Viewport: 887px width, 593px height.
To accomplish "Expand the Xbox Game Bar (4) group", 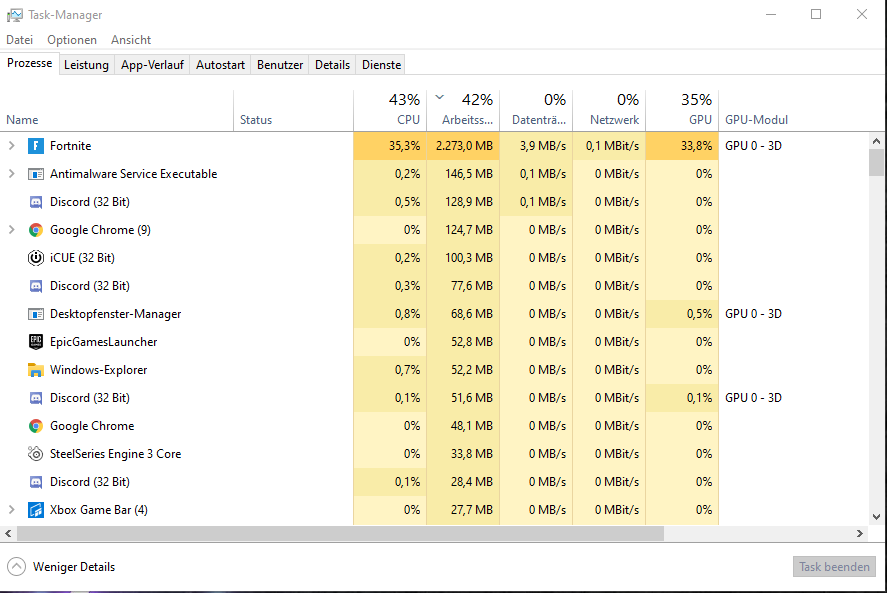I will point(11,510).
